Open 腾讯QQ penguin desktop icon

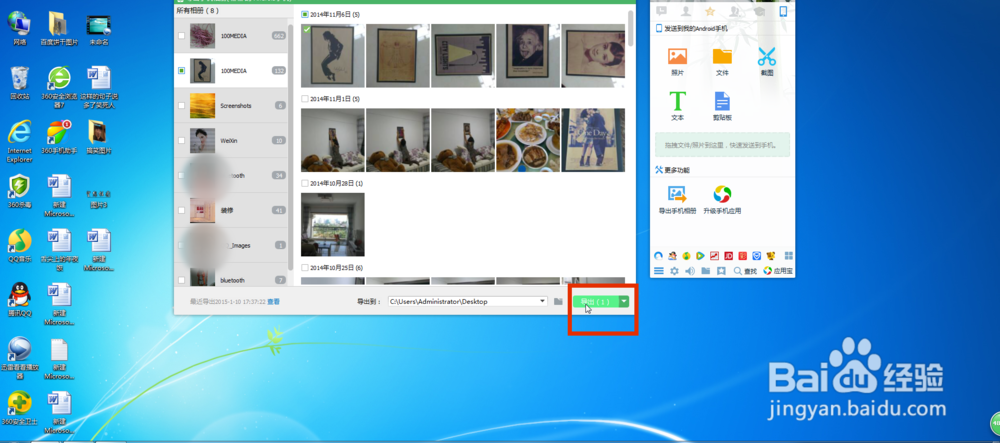click(20, 300)
